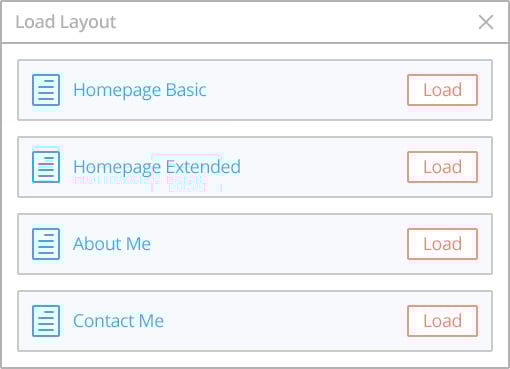Load the About Me layout

442,244
